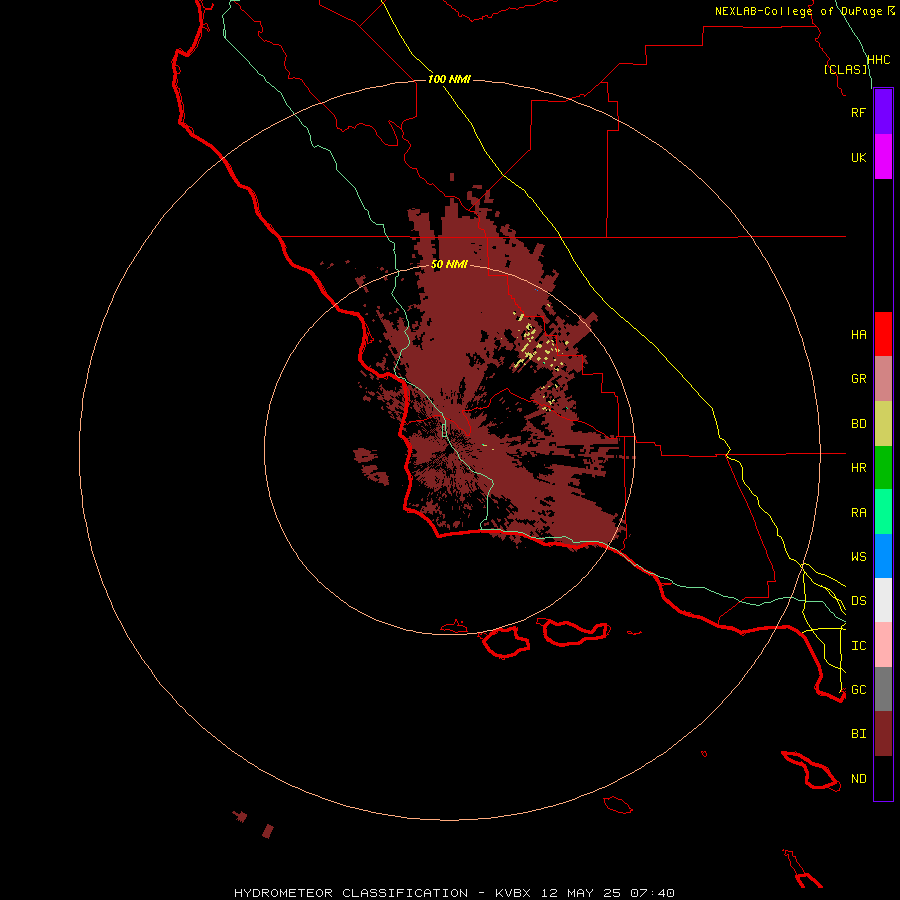The image size is (900, 900).
Task: Click the red HA legend swatch
Action: click(883, 334)
